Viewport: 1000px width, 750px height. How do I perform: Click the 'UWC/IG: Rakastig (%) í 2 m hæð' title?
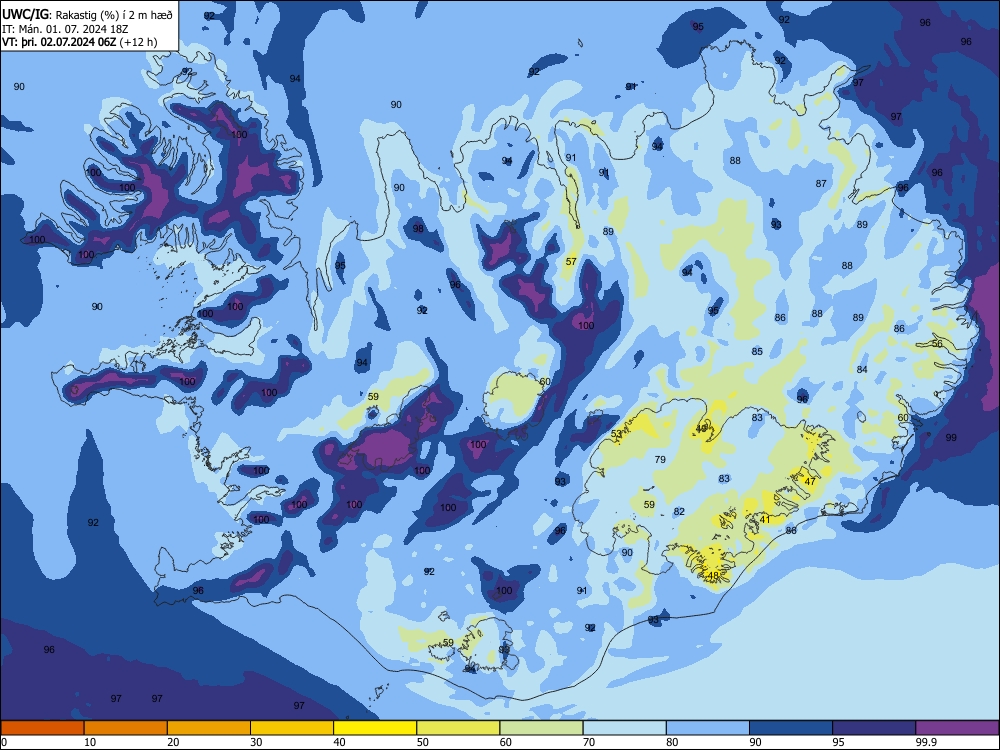tap(87, 15)
